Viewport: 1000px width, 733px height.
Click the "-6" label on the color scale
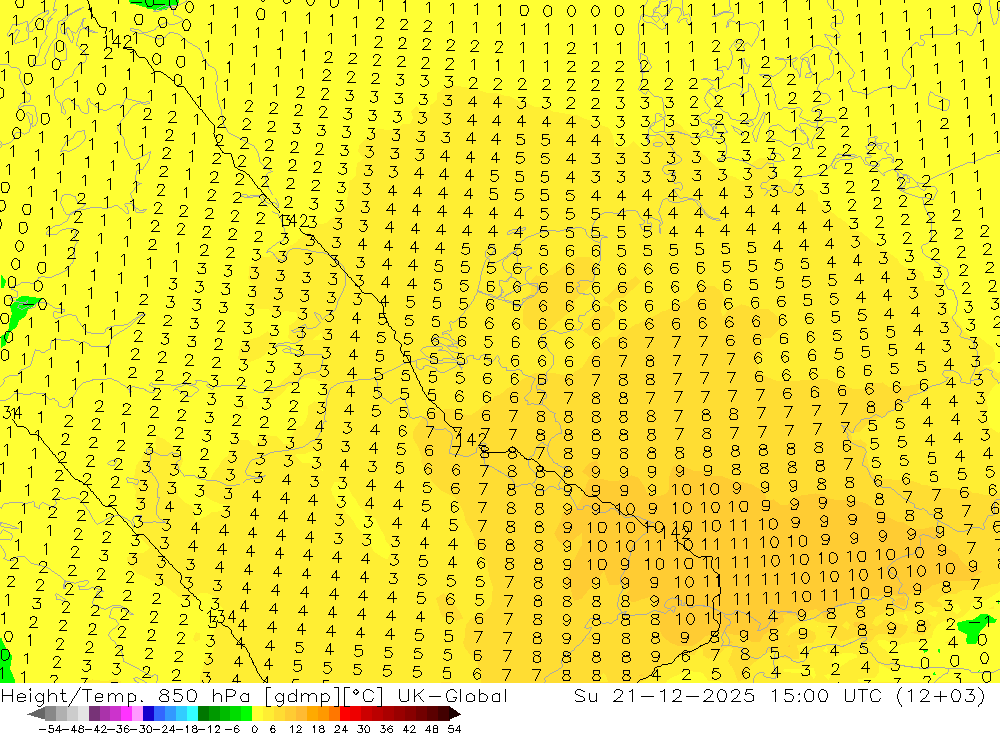coord(232,729)
